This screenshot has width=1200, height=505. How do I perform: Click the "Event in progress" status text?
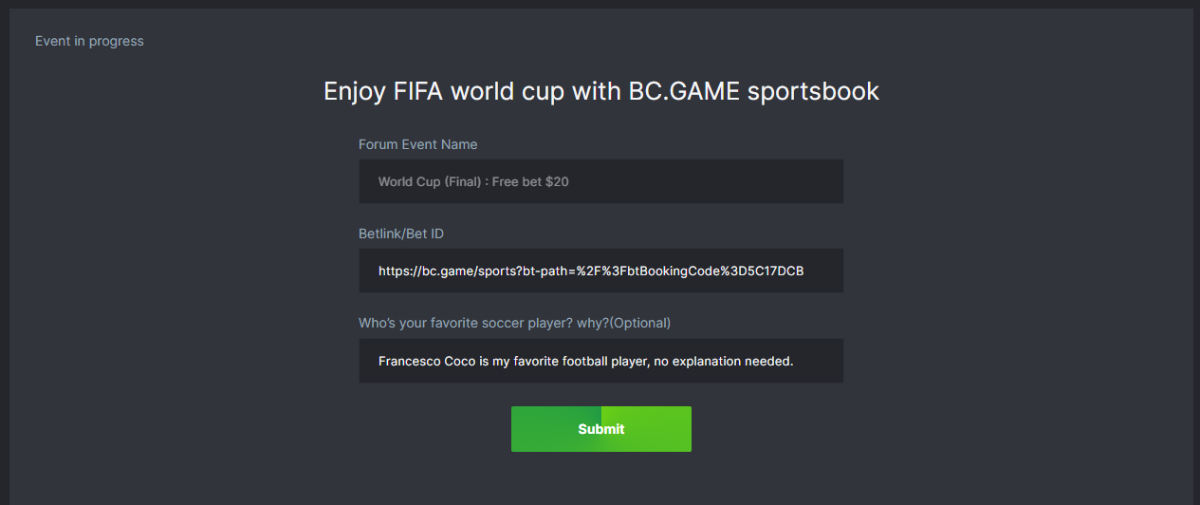pyautogui.click(x=89, y=41)
